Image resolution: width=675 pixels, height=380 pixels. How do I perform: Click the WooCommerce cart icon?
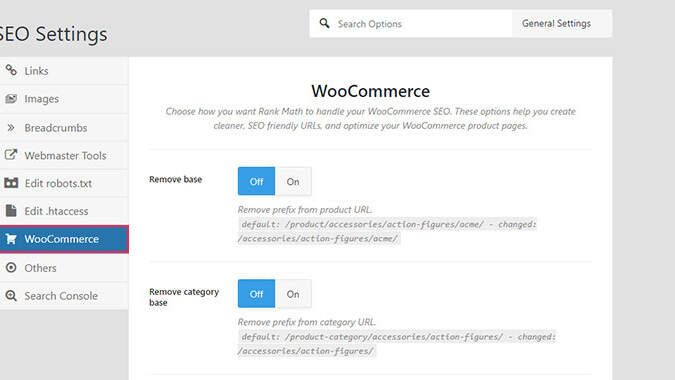11,239
